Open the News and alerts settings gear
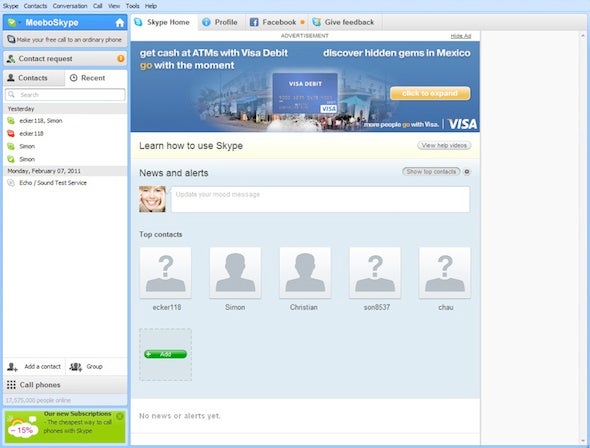Image resolution: width=590 pixels, height=448 pixels. click(x=467, y=172)
